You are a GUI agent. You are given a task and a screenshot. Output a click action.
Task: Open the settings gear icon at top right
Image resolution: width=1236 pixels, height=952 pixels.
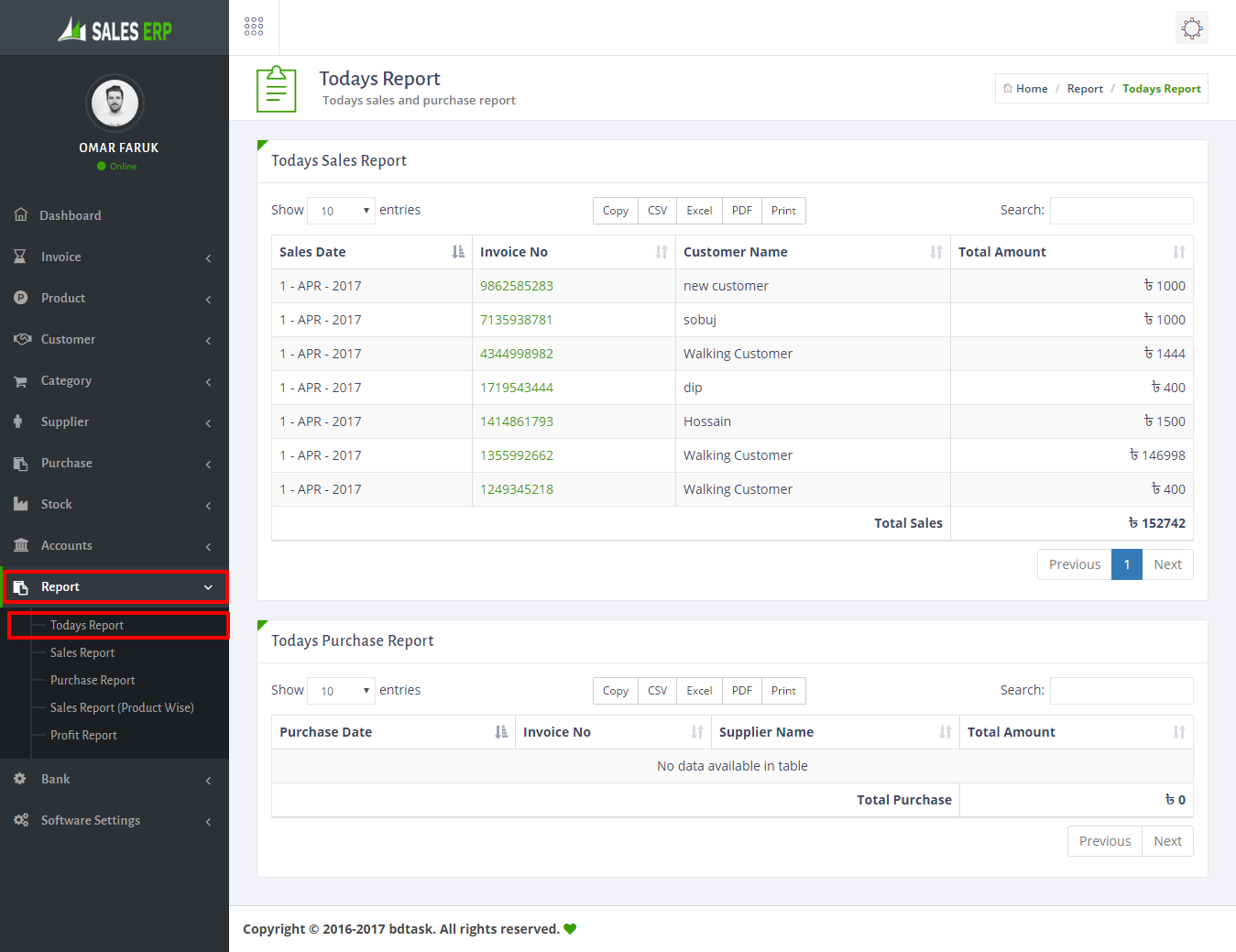[x=1191, y=27]
